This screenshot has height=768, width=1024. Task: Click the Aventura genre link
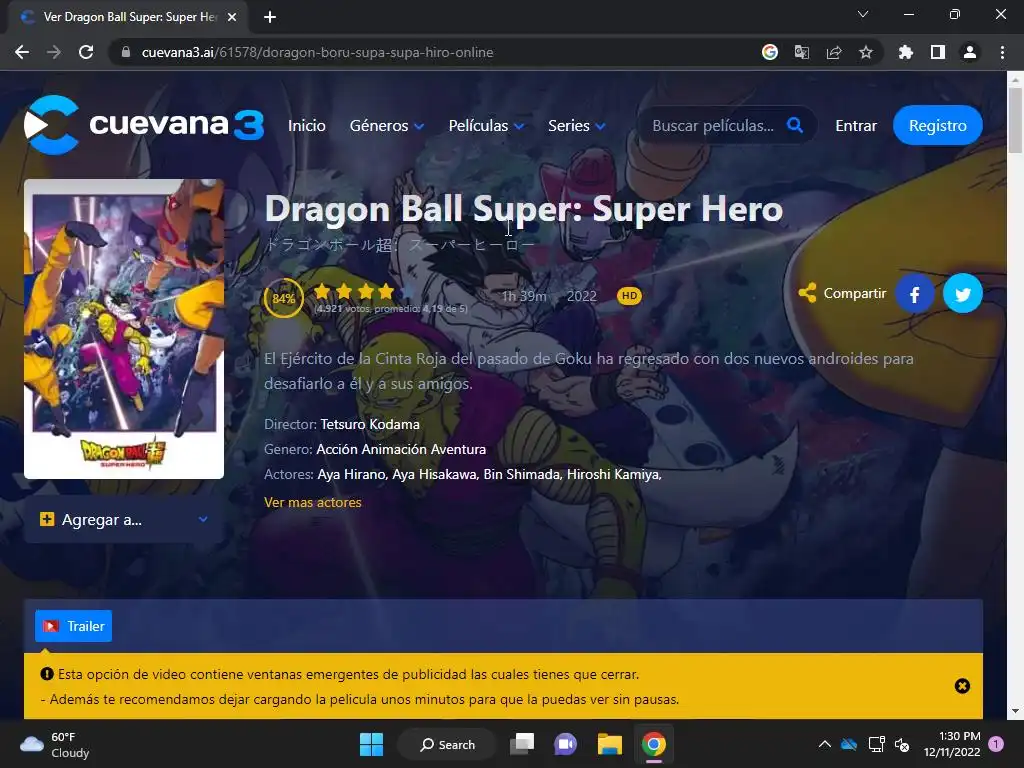tap(460, 449)
